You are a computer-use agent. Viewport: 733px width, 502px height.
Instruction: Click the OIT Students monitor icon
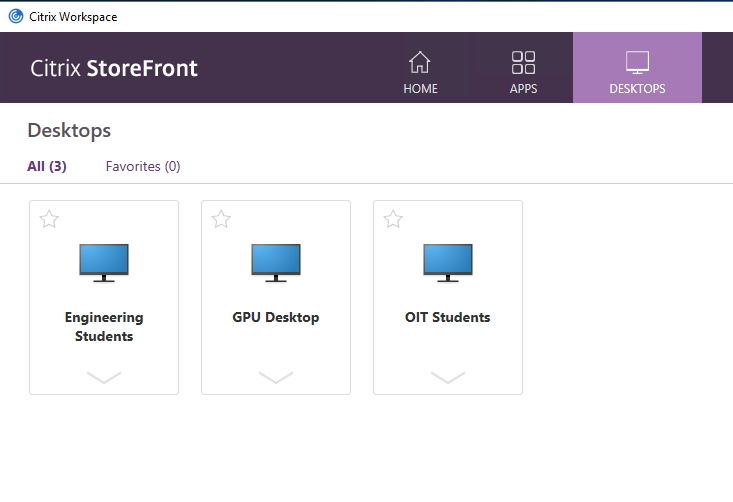coord(448,261)
